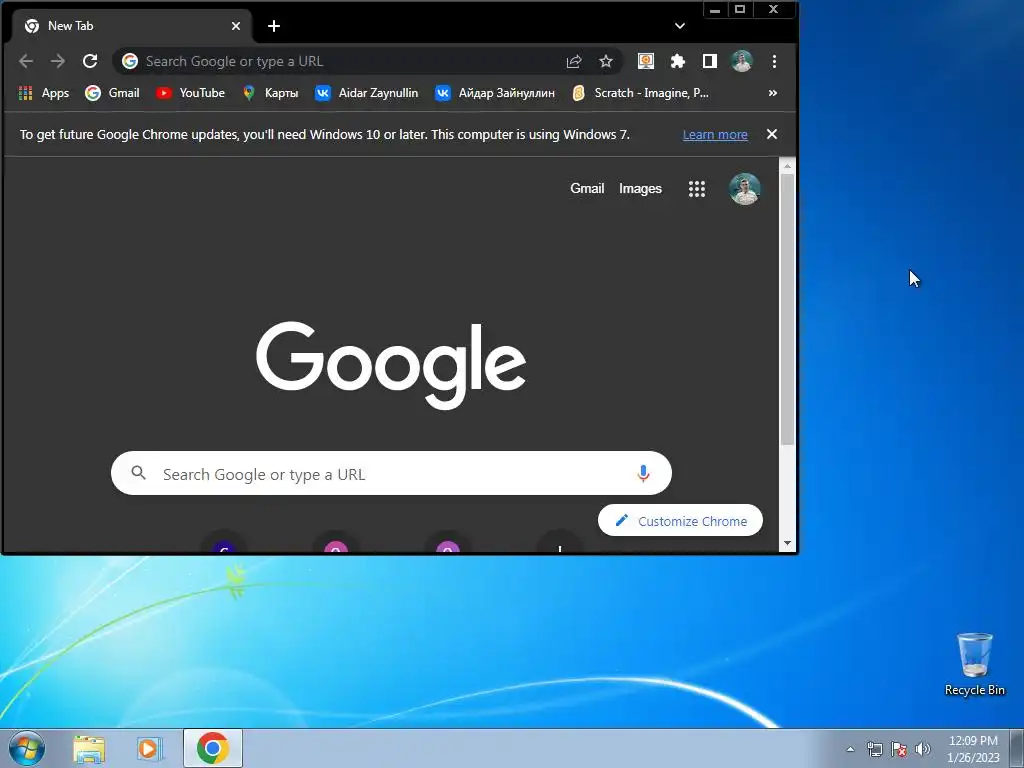Viewport: 1024px width, 768px height.
Task: Click the Learn more link
Action: pyautogui.click(x=715, y=135)
